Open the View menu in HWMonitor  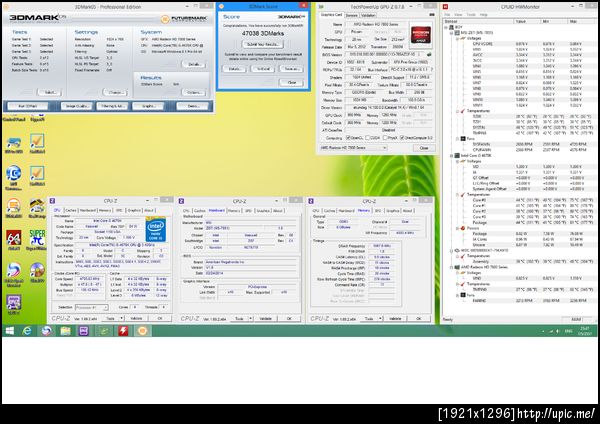pyautogui.click(x=458, y=15)
